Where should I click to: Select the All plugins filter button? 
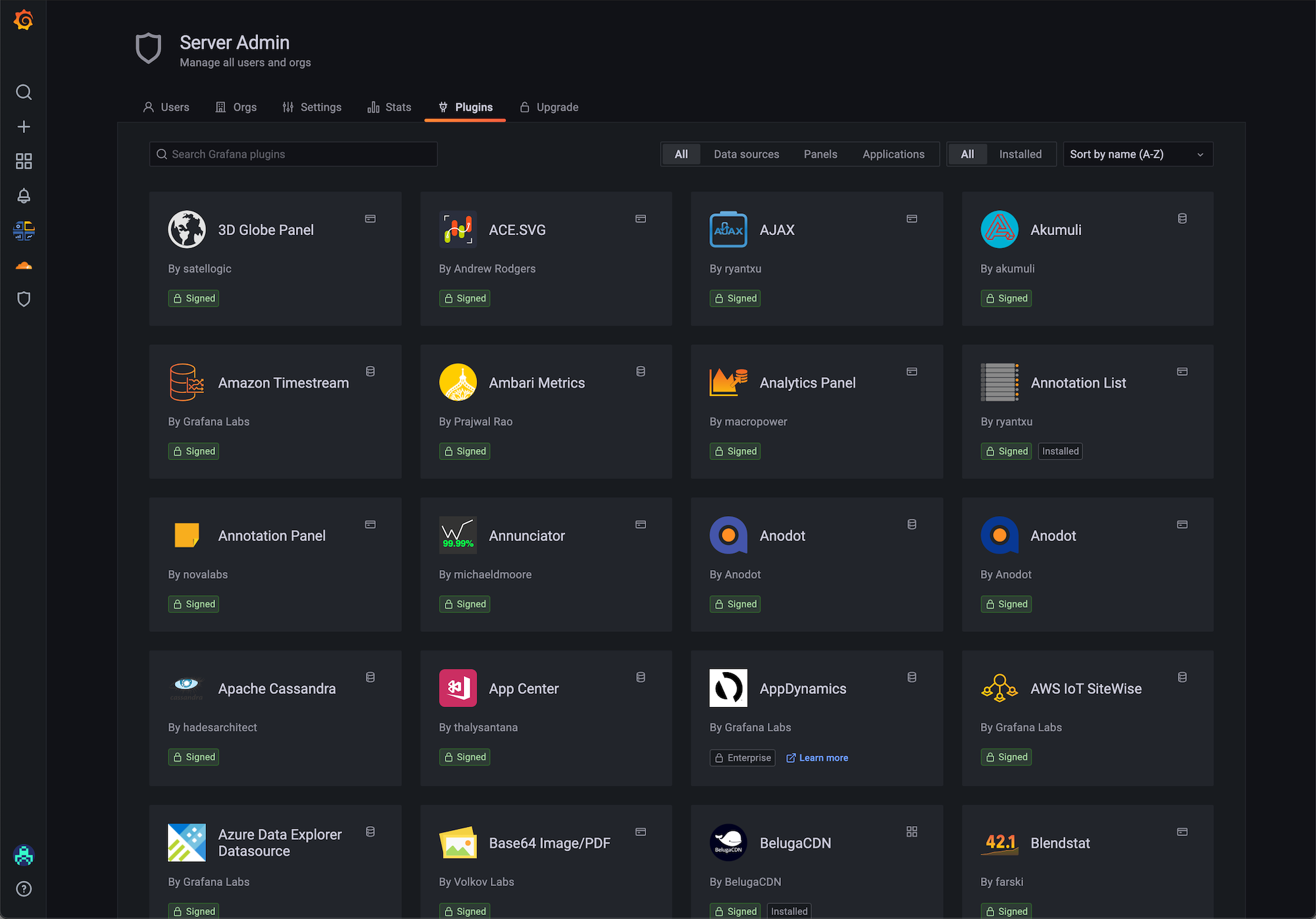681,154
